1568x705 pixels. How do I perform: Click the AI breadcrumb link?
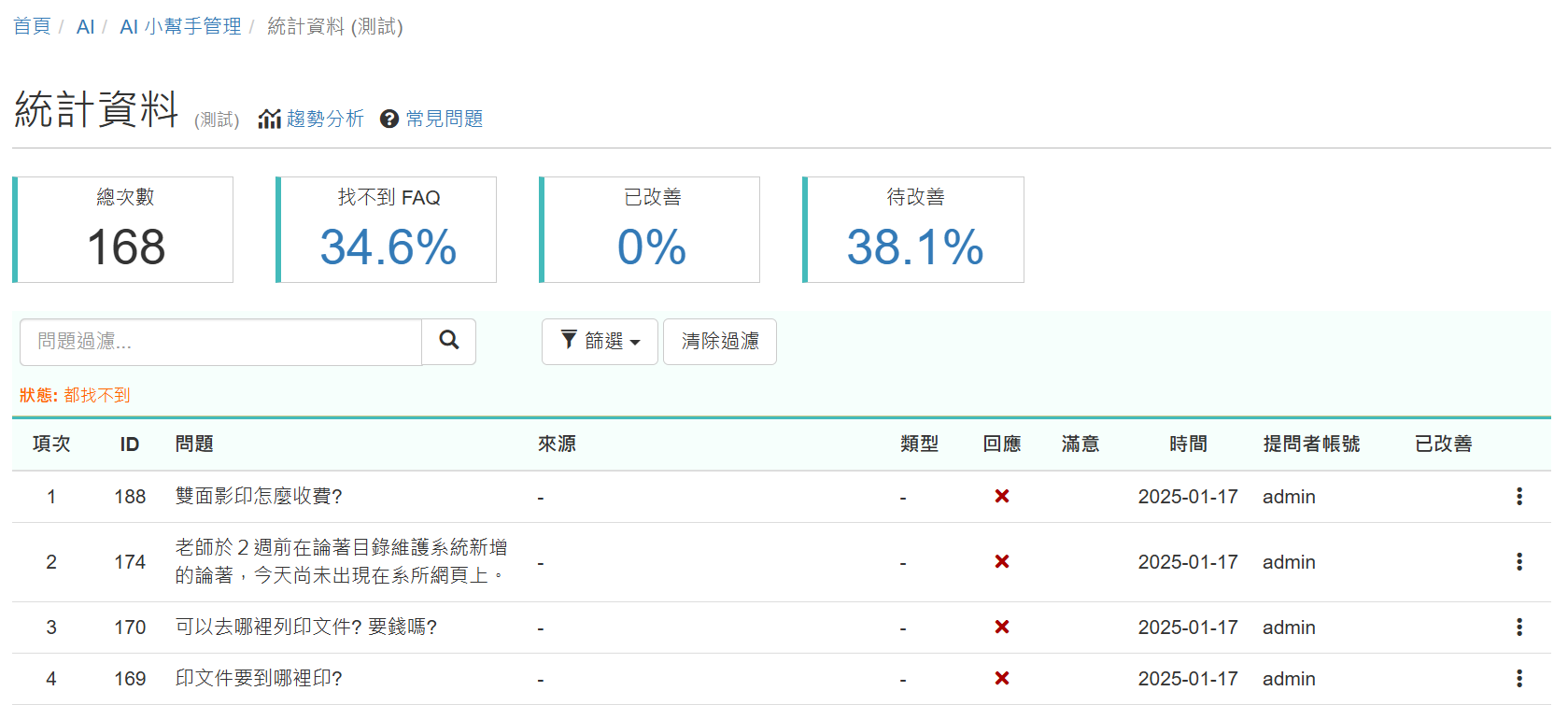pyautogui.click(x=85, y=26)
